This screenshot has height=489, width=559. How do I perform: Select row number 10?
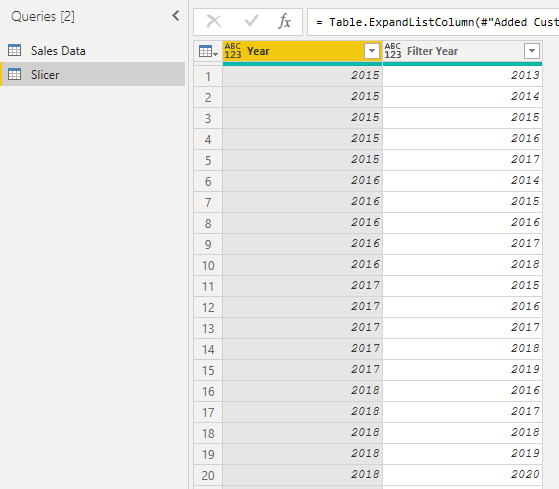(x=208, y=266)
